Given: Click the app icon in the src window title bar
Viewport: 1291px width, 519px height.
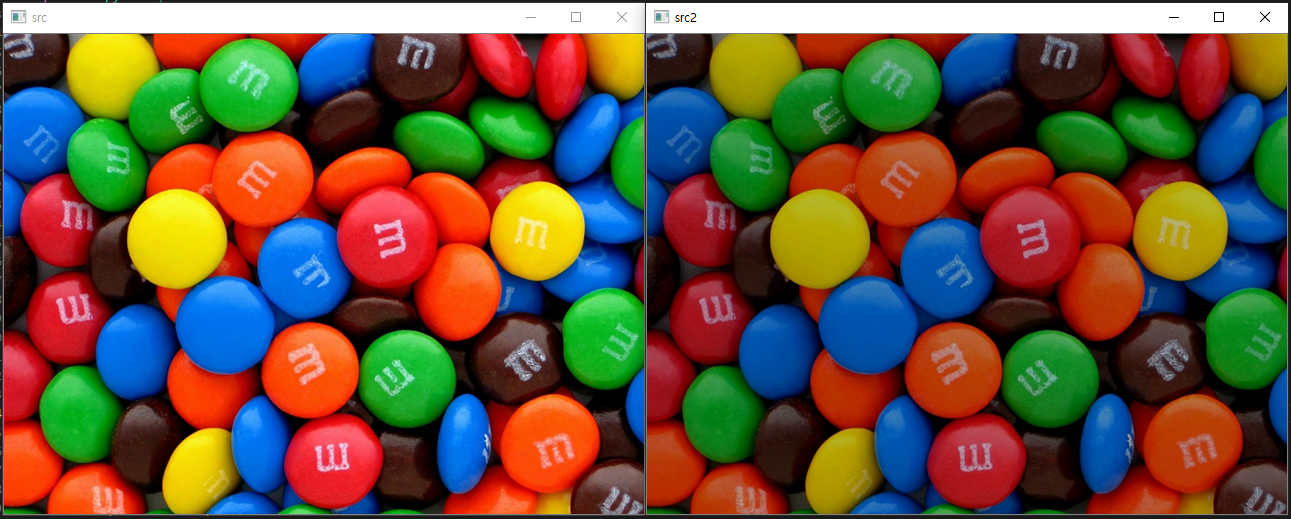Looking at the screenshot, I should [18, 17].
